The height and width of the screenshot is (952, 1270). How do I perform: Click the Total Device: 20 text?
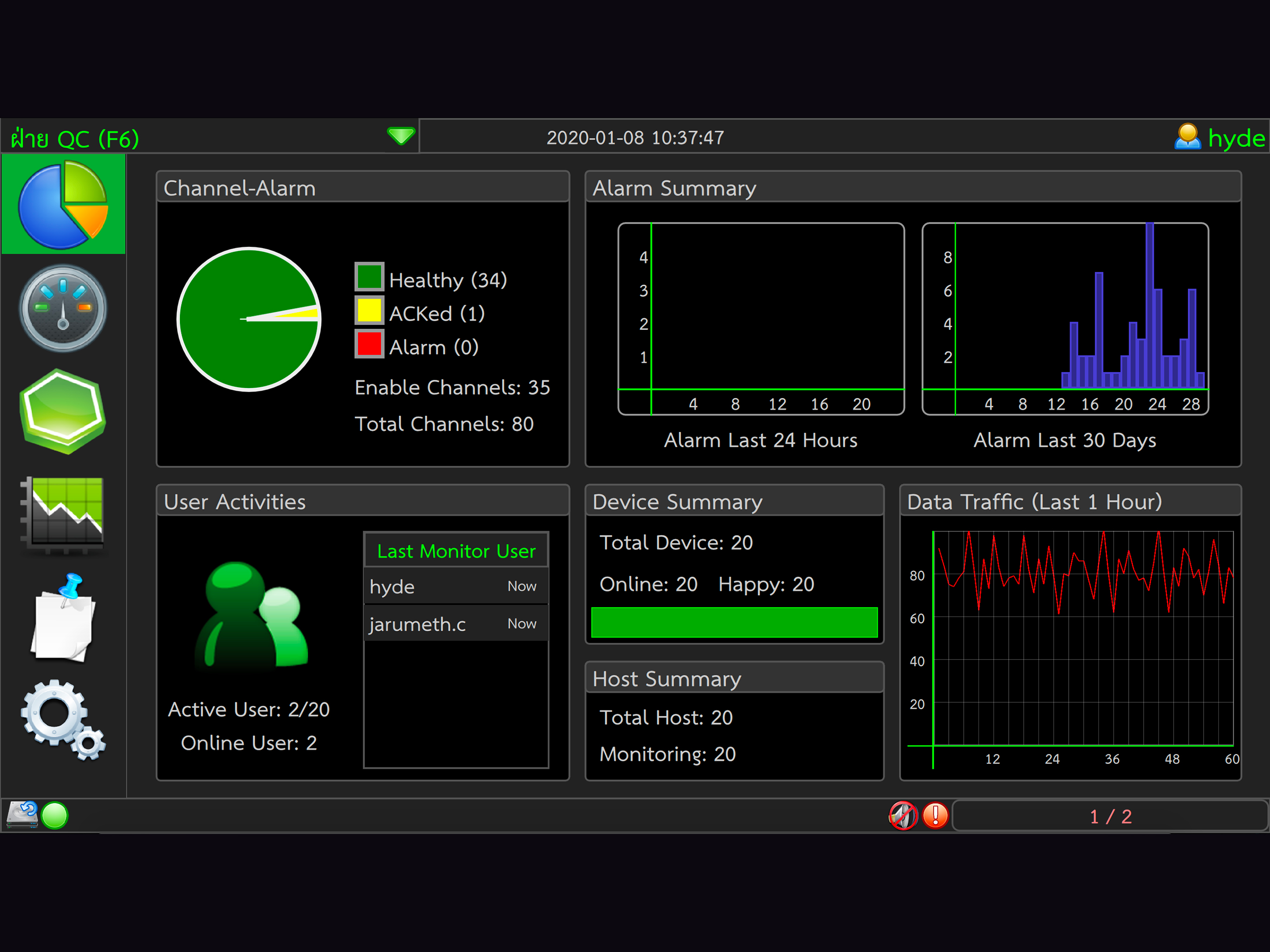pyautogui.click(x=676, y=542)
